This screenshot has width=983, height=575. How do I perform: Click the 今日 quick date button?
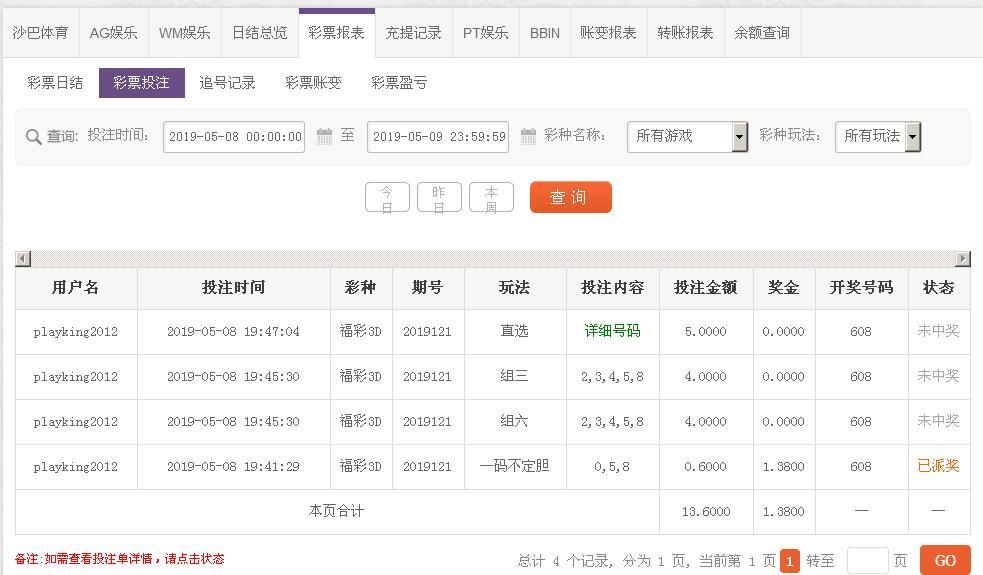[387, 198]
